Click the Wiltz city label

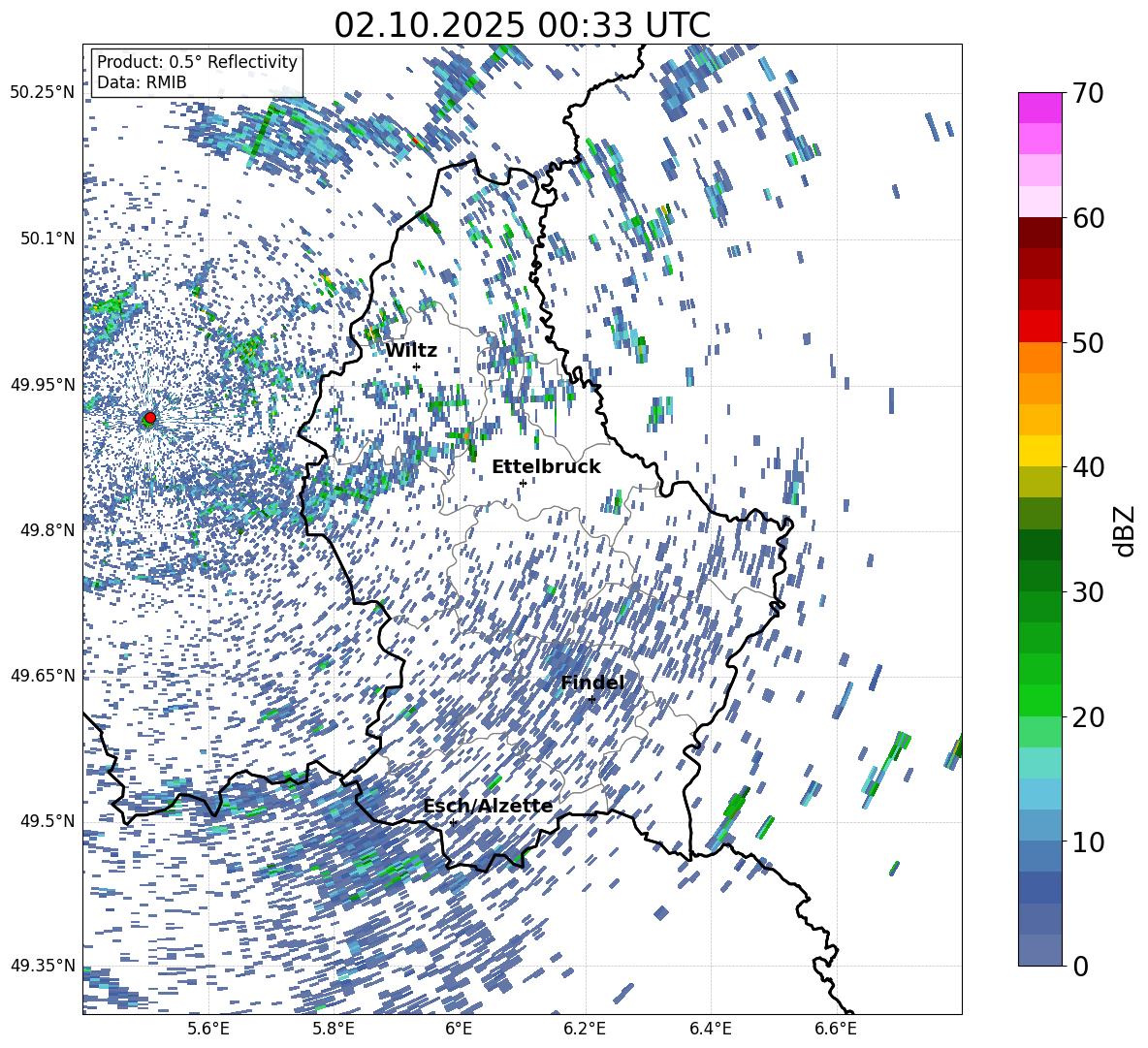click(x=411, y=351)
